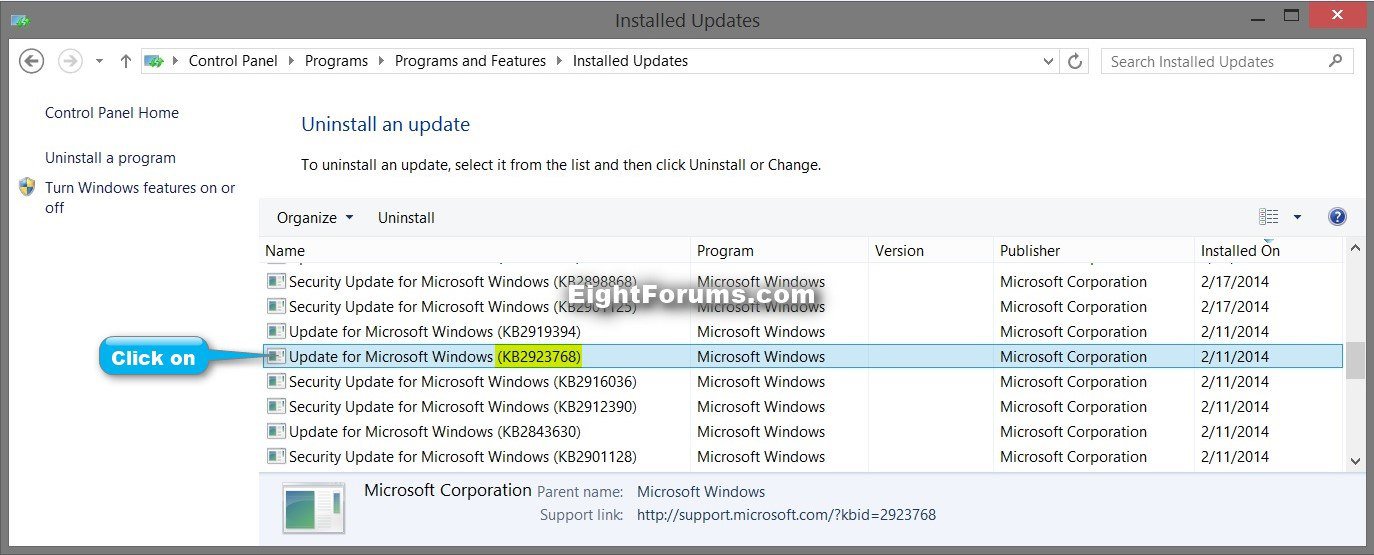This screenshot has width=1374, height=555.
Task: Open Uninstall a program link
Action: click(x=110, y=158)
